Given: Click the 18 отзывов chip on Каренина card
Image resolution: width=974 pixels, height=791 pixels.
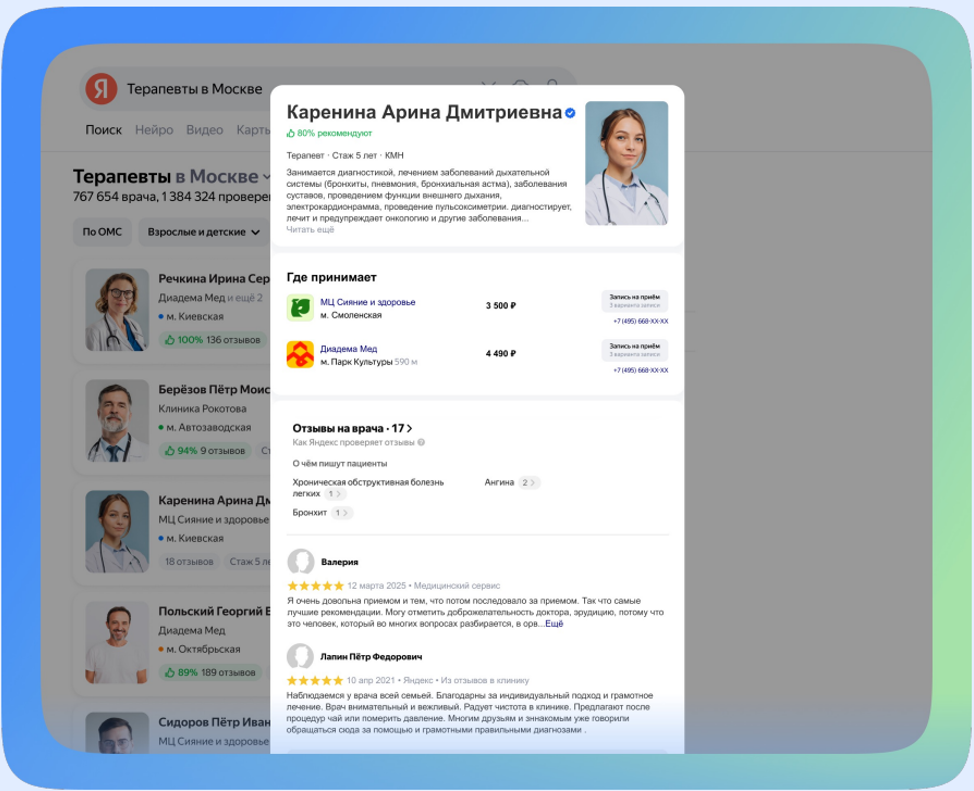Looking at the screenshot, I should coord(189,562).
